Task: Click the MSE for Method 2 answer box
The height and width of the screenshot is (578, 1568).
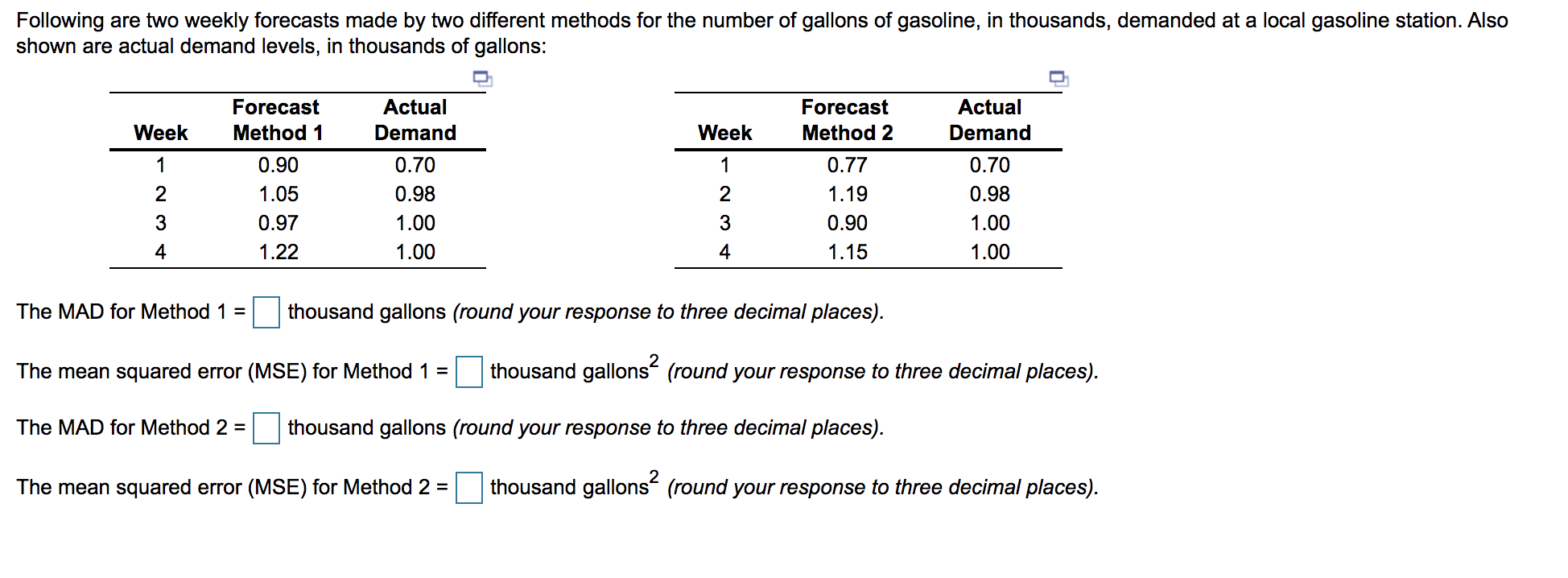Action: tap(469, 487)
